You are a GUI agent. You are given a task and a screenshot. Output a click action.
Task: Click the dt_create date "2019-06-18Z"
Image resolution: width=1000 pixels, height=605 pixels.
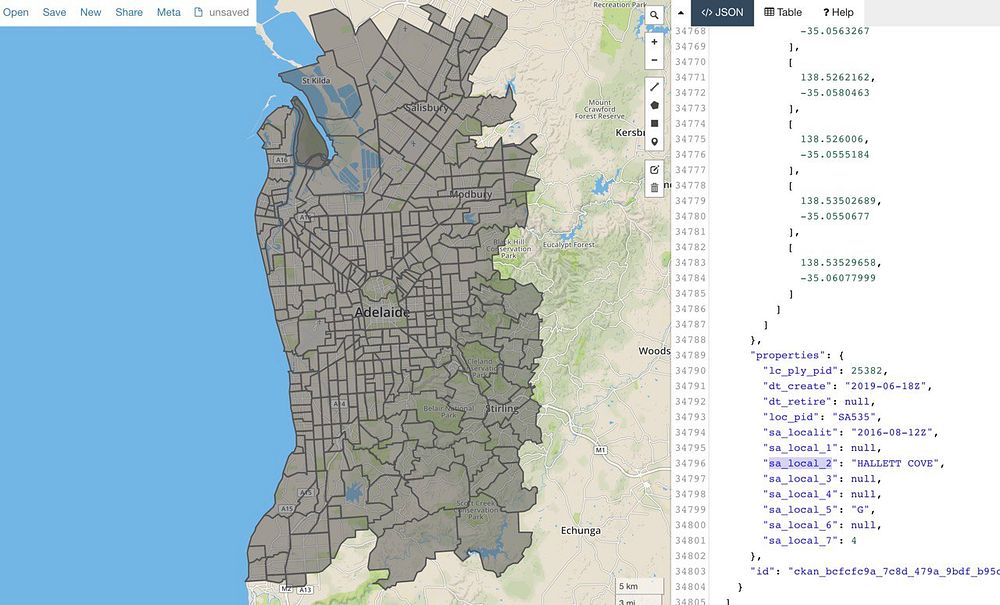click(888, 386)
